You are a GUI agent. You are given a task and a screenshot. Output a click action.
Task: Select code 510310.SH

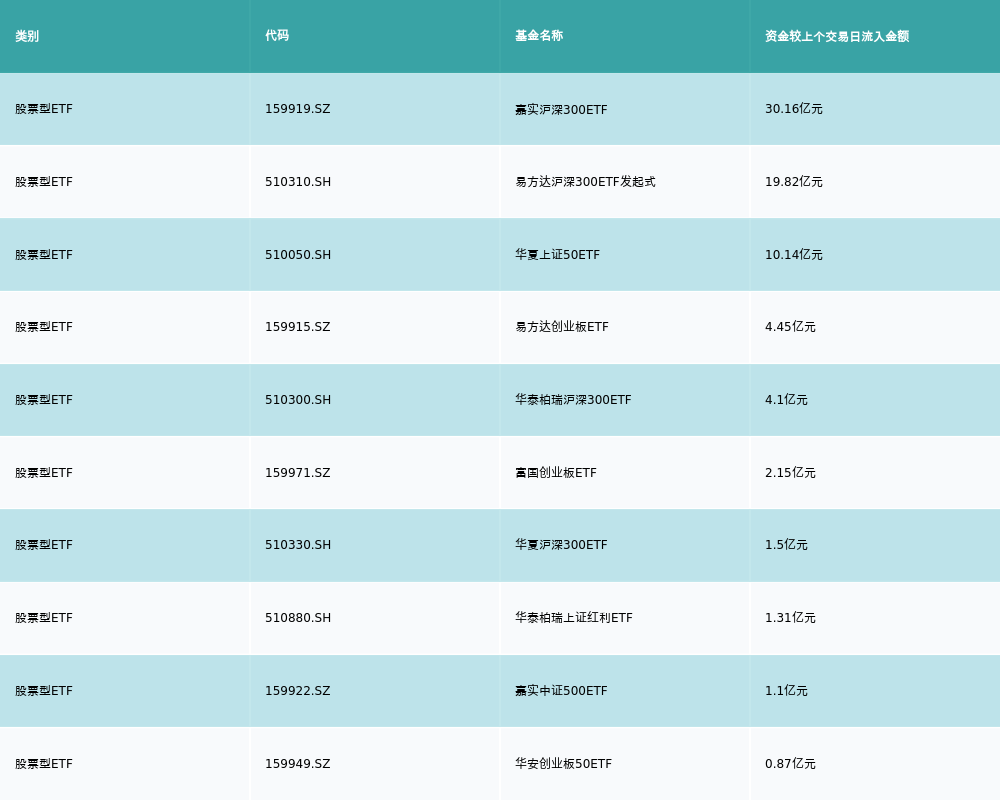tap(298, 182)
